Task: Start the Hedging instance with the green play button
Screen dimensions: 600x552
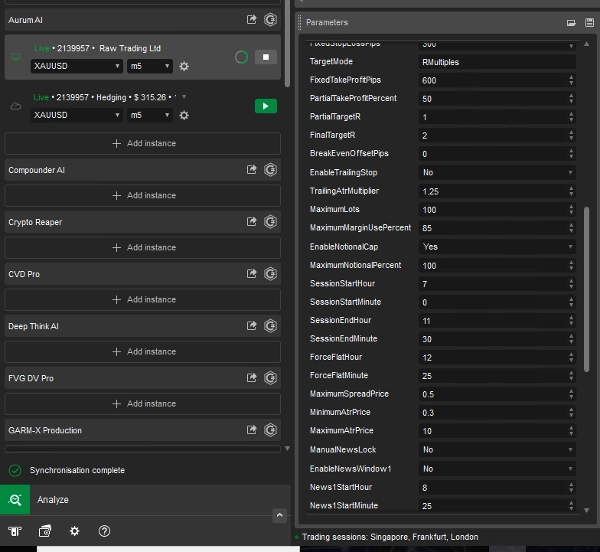Action: [266, 106]
